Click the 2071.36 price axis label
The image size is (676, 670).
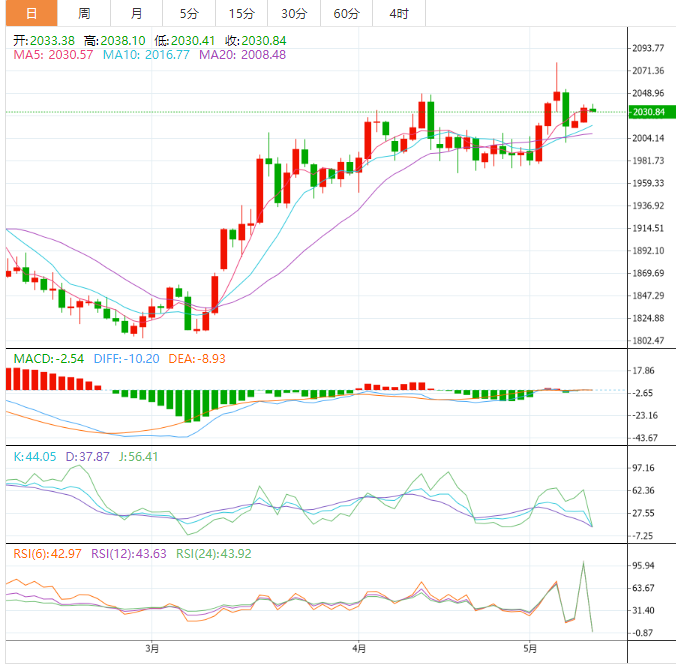point(648,71)
